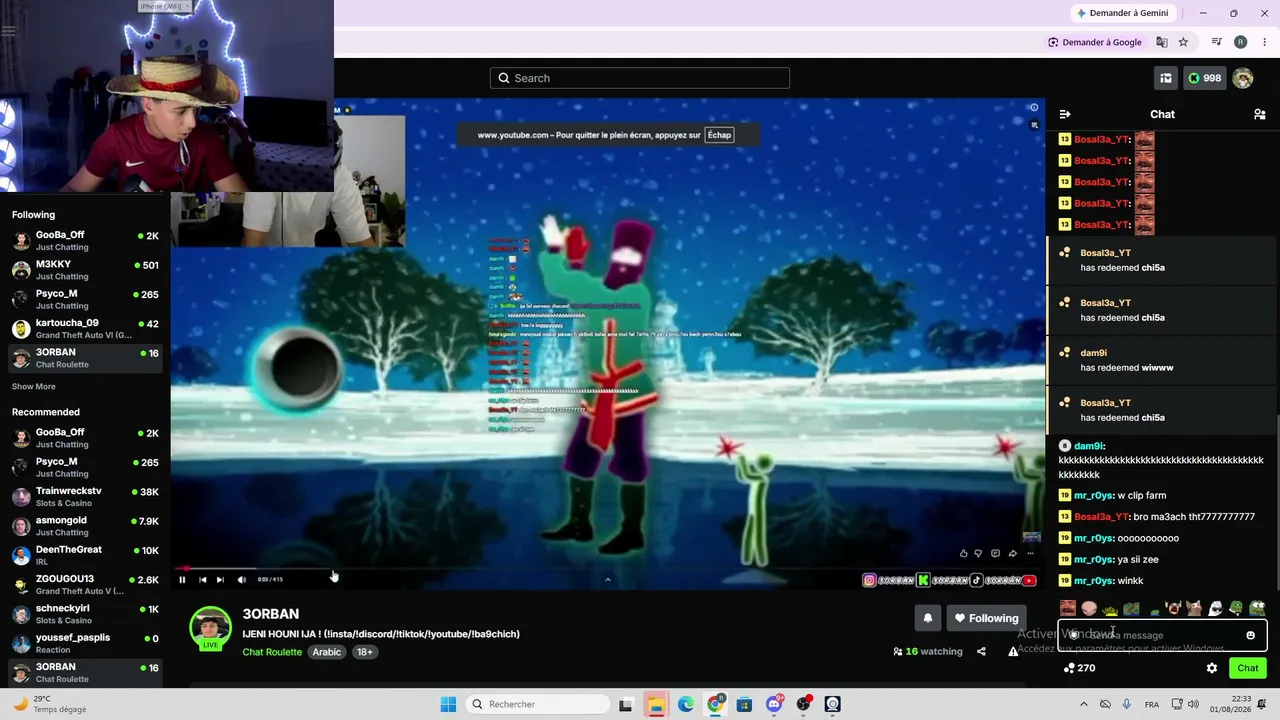Open the 3ORBAN streamer avatar with LIVE badge

coord(210,628)
